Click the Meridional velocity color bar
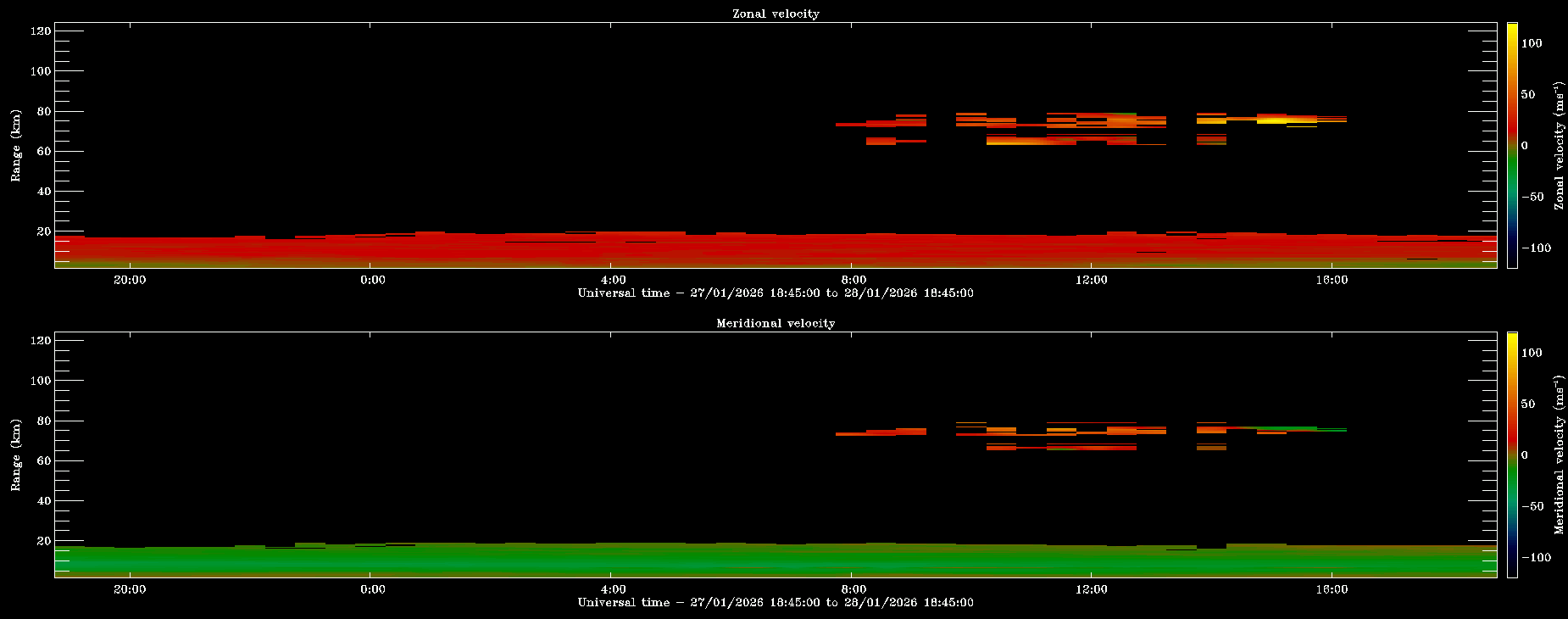Viewport: 1568px width, 619px height. tap(1512, 454)
